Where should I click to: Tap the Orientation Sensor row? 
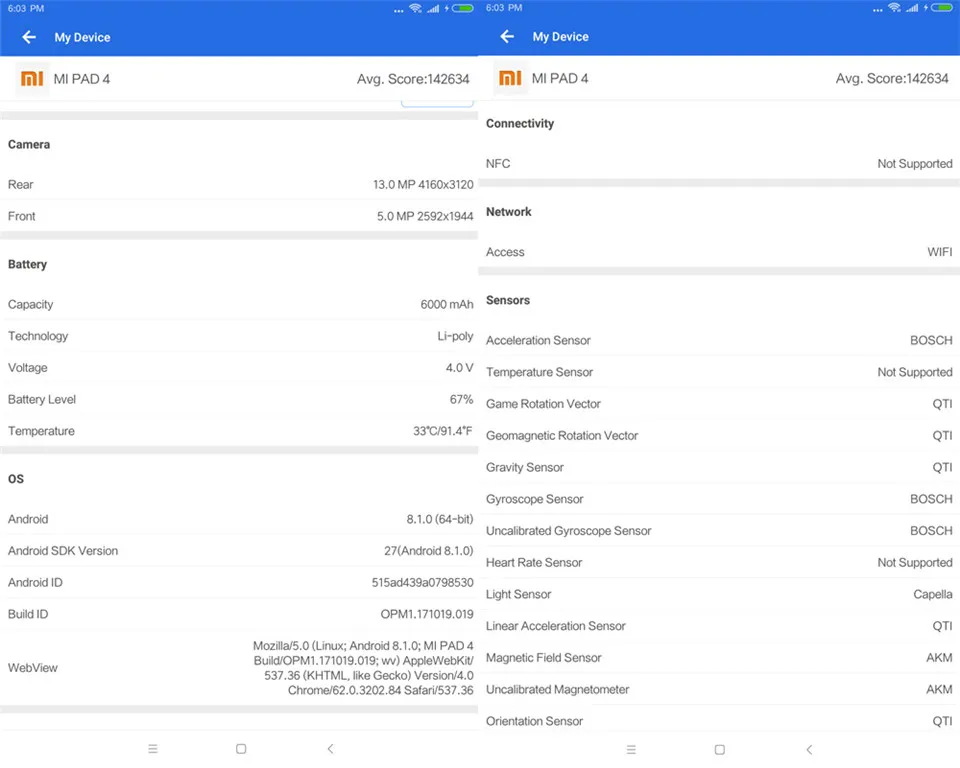click(719, 721)
